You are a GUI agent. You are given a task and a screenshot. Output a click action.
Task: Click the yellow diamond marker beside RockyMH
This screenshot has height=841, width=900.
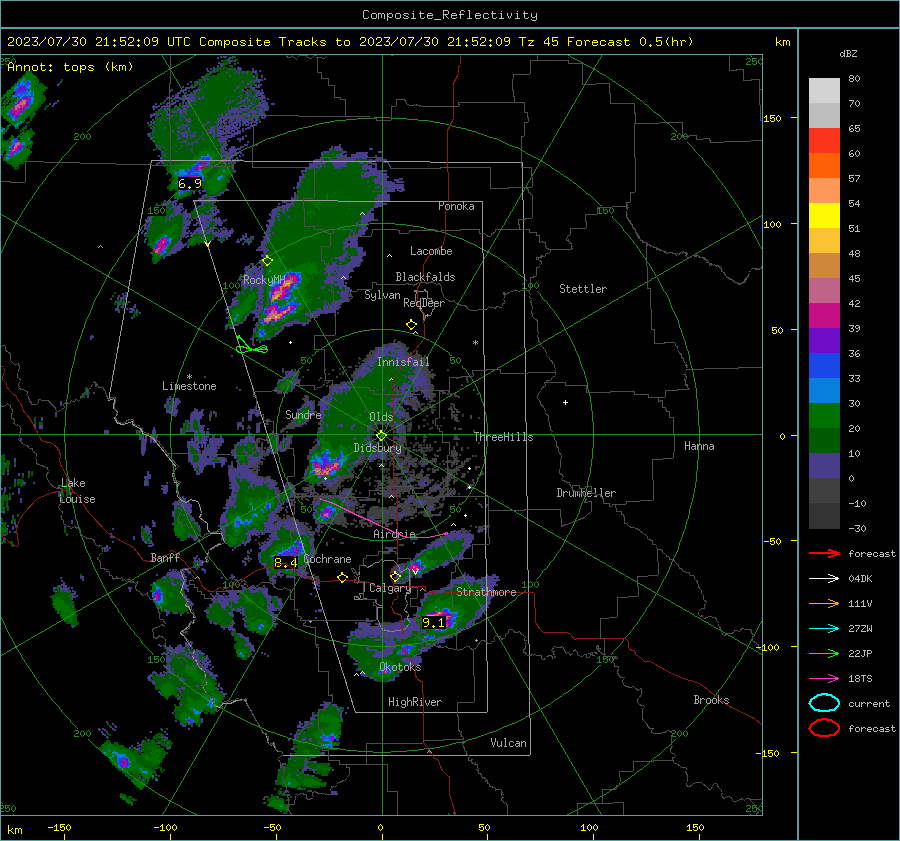pyautogui.click(x=267, y=261)
